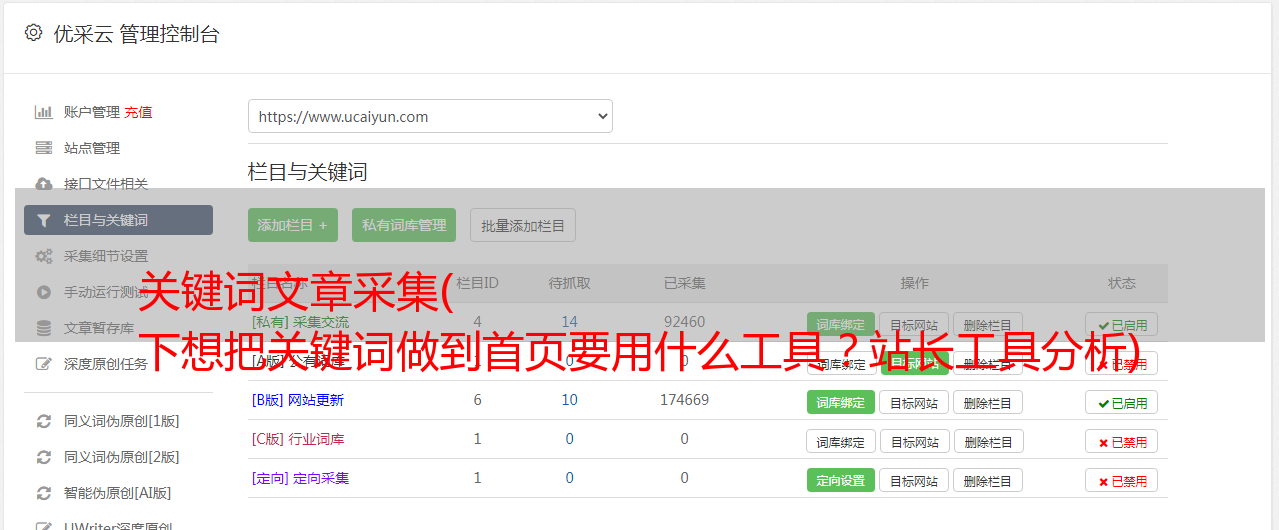
Task: Select 栏目与关键词 sidebar item
Action: 118,220
